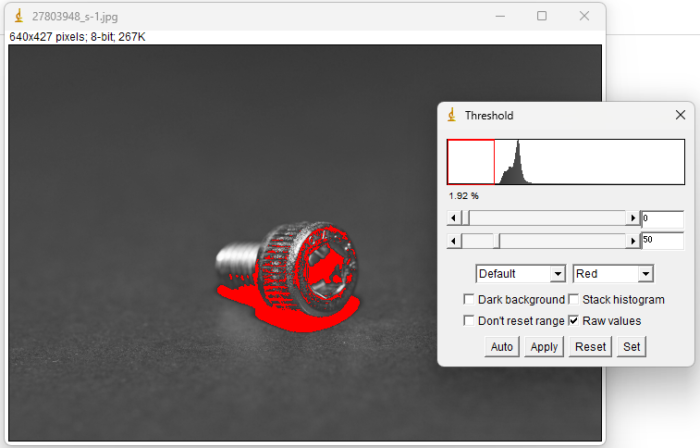The width and height of the screenshot is (700, 448).
Task: Click the Threshold dialog title text
Action: click(x=489, y=116)
